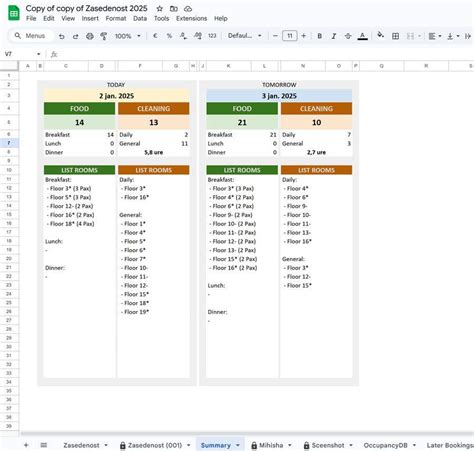Open horizontal align options

[x=435, y=36]
